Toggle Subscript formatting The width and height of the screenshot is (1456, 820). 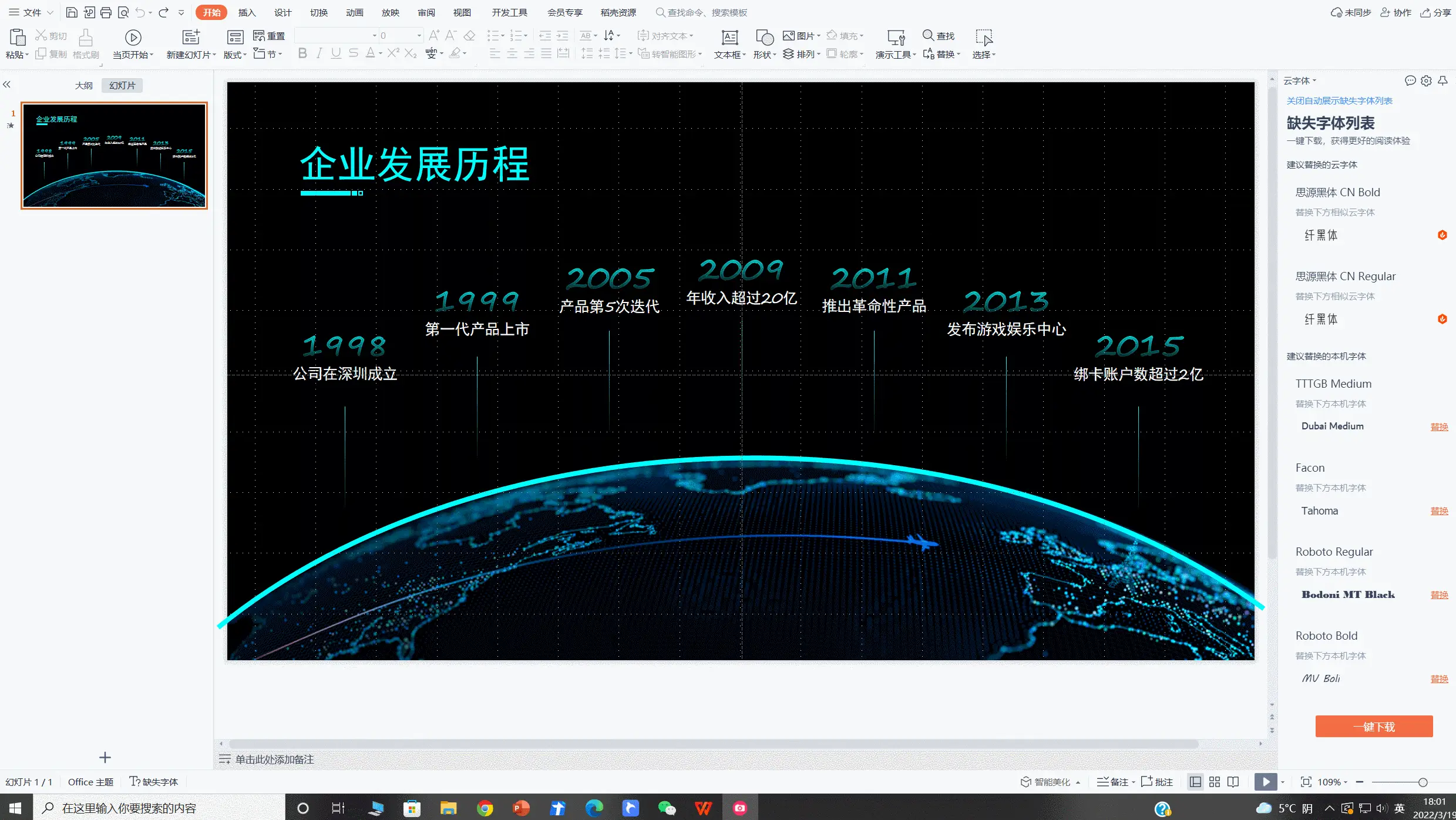(411, 53)
